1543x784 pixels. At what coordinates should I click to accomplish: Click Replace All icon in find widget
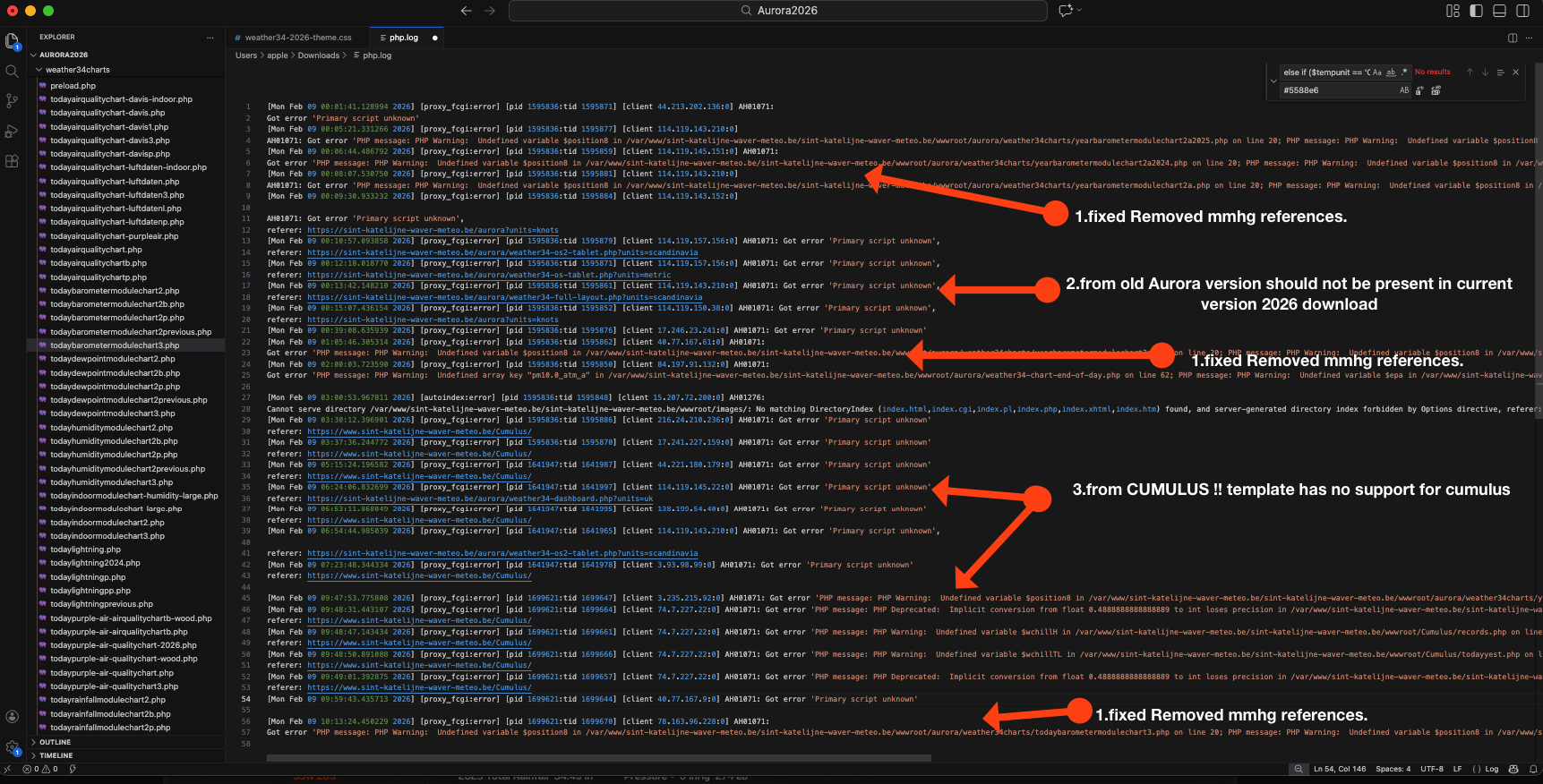point(1436,90)
